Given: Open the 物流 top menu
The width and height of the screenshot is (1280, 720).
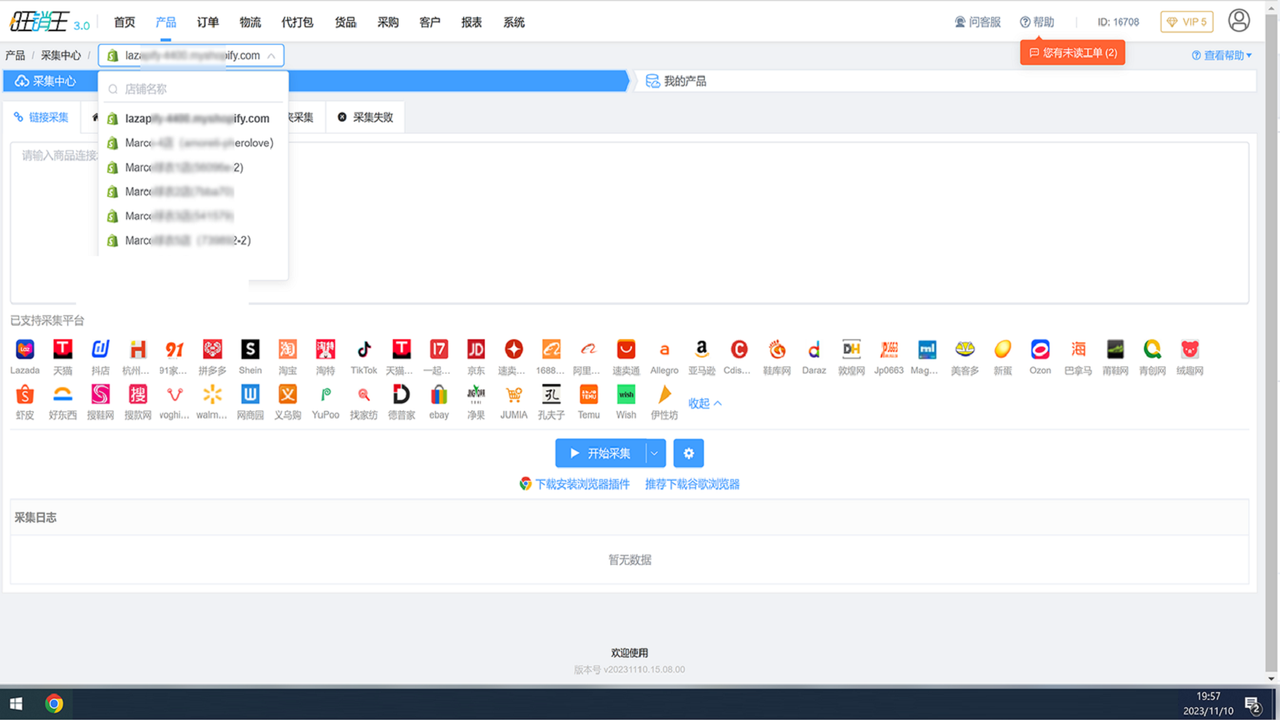Looking at the screenshot, I should (250, 22).
